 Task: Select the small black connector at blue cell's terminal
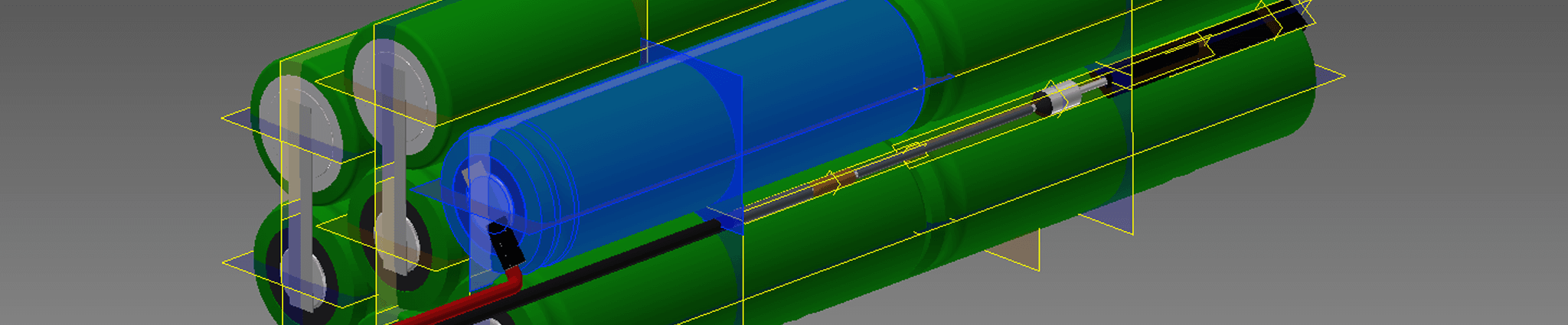(x=506, y=245)
